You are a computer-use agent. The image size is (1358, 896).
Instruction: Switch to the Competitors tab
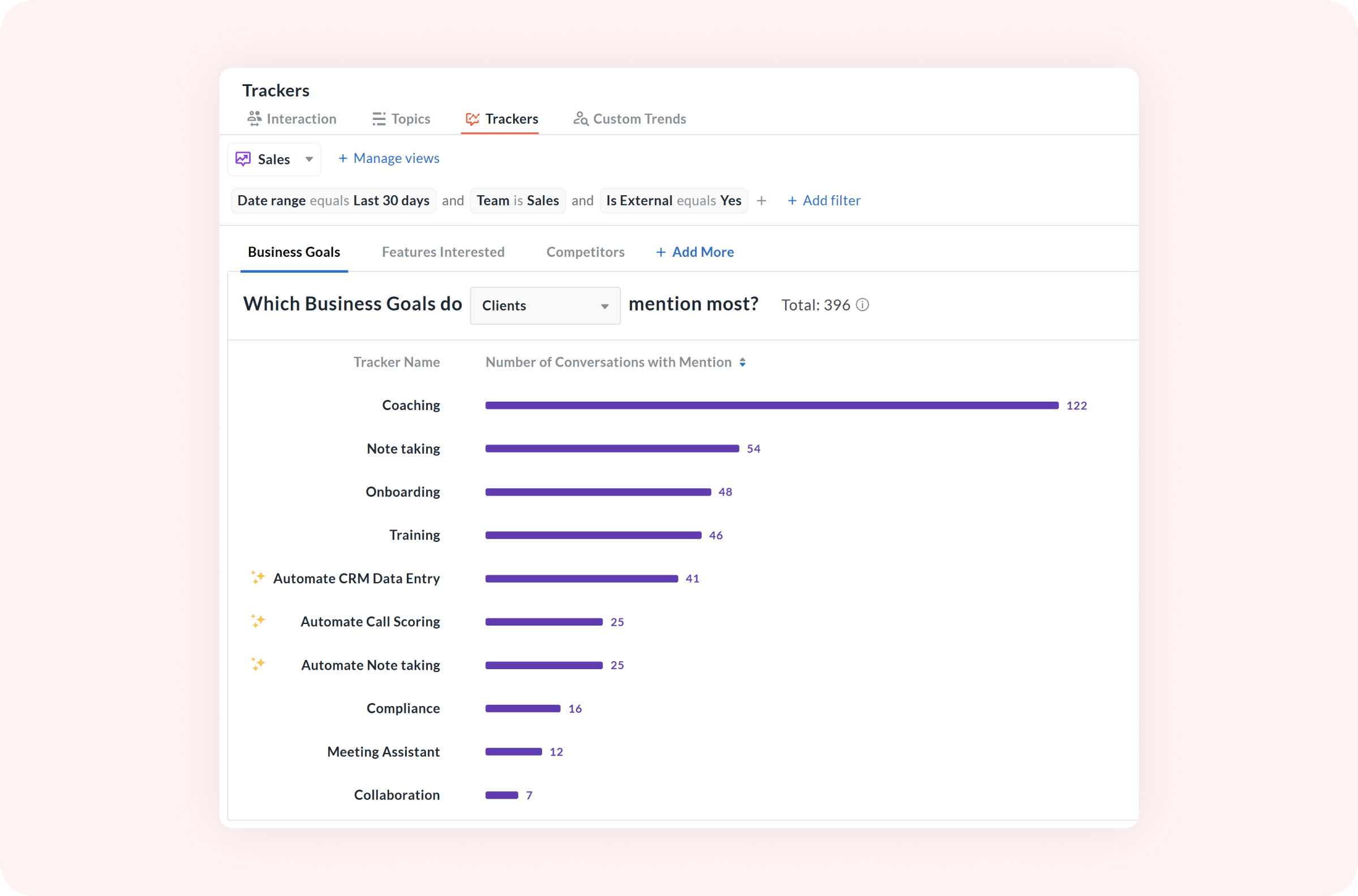coord(585,252)
